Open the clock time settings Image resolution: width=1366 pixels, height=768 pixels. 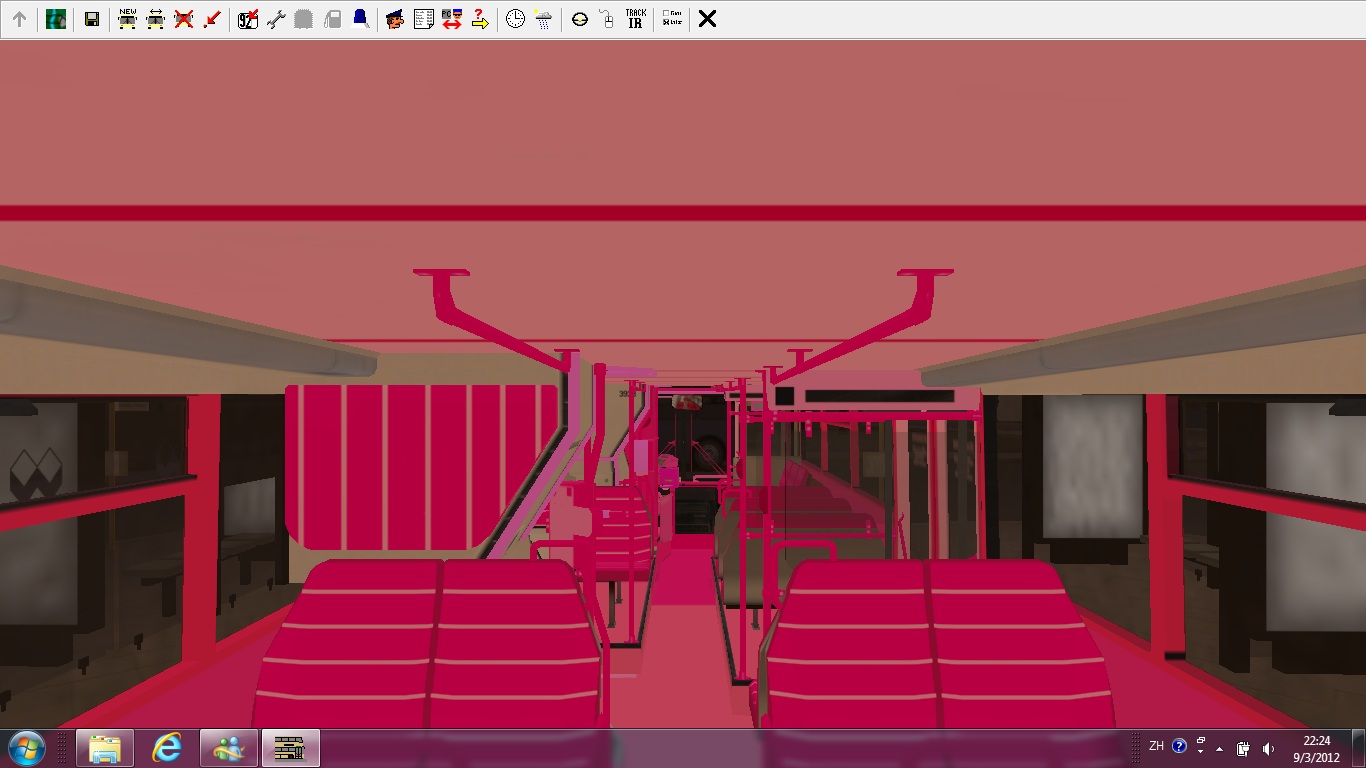pos(515,19)
